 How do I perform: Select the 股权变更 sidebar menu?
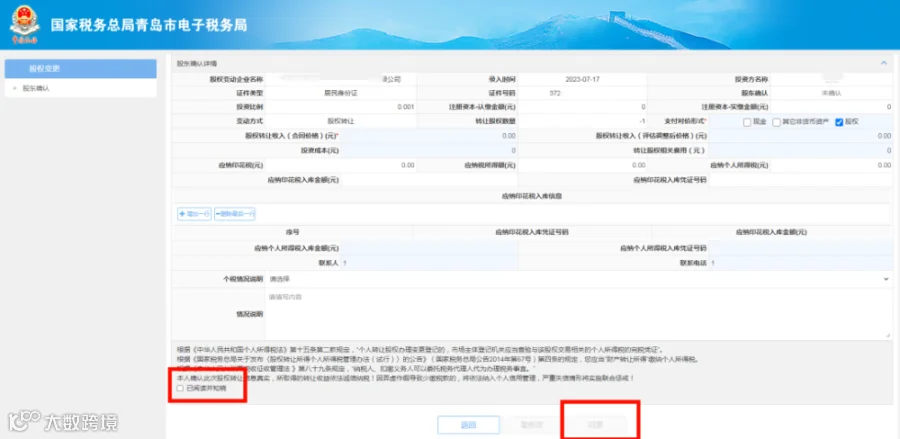coord(80,68)
